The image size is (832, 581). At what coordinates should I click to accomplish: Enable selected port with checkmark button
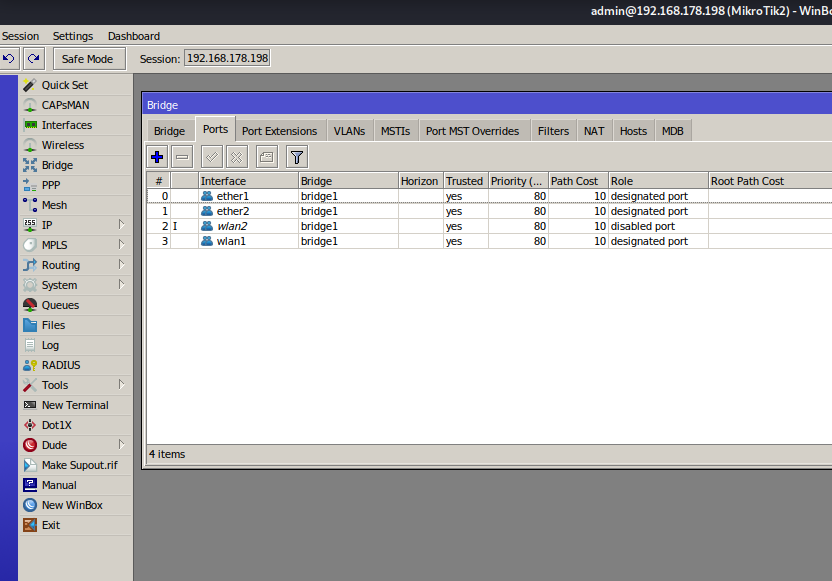click(x=212, y=157)
